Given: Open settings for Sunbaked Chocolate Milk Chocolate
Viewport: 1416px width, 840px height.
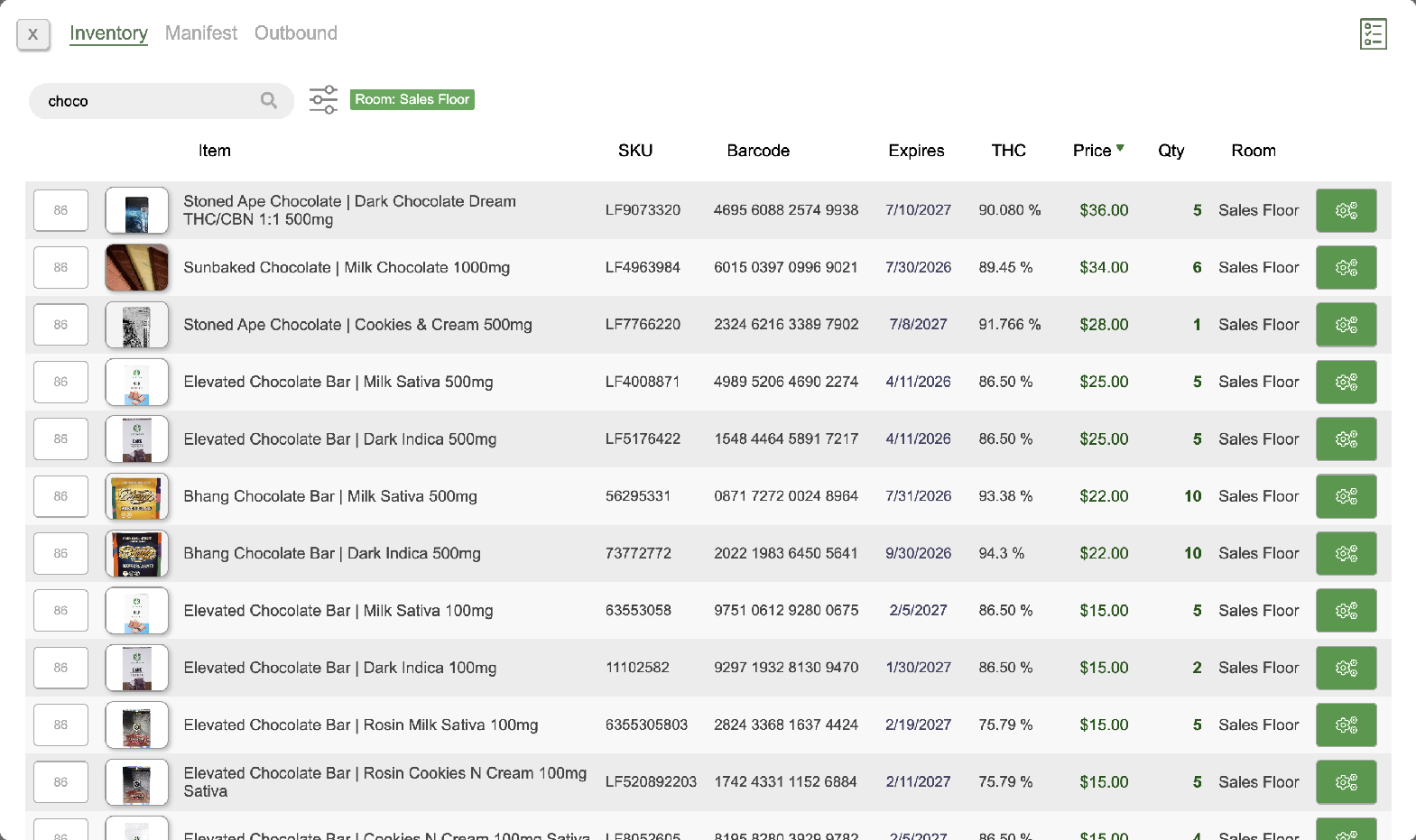Looking at the screenshot, I should coord(1346,268).
